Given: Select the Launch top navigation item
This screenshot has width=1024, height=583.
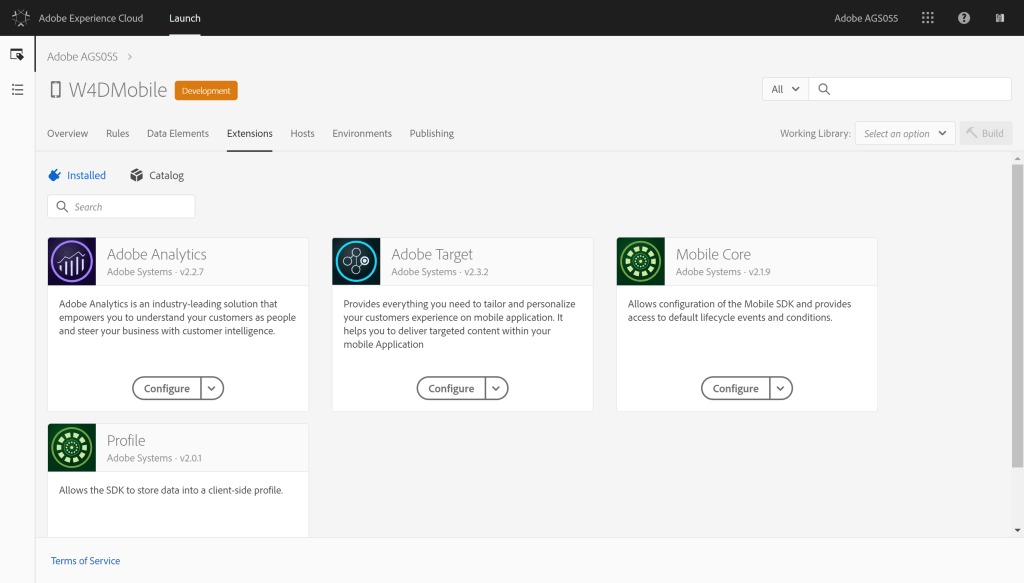Looking at the screenshot, I should pyautogui.click(x=185, y=18).
